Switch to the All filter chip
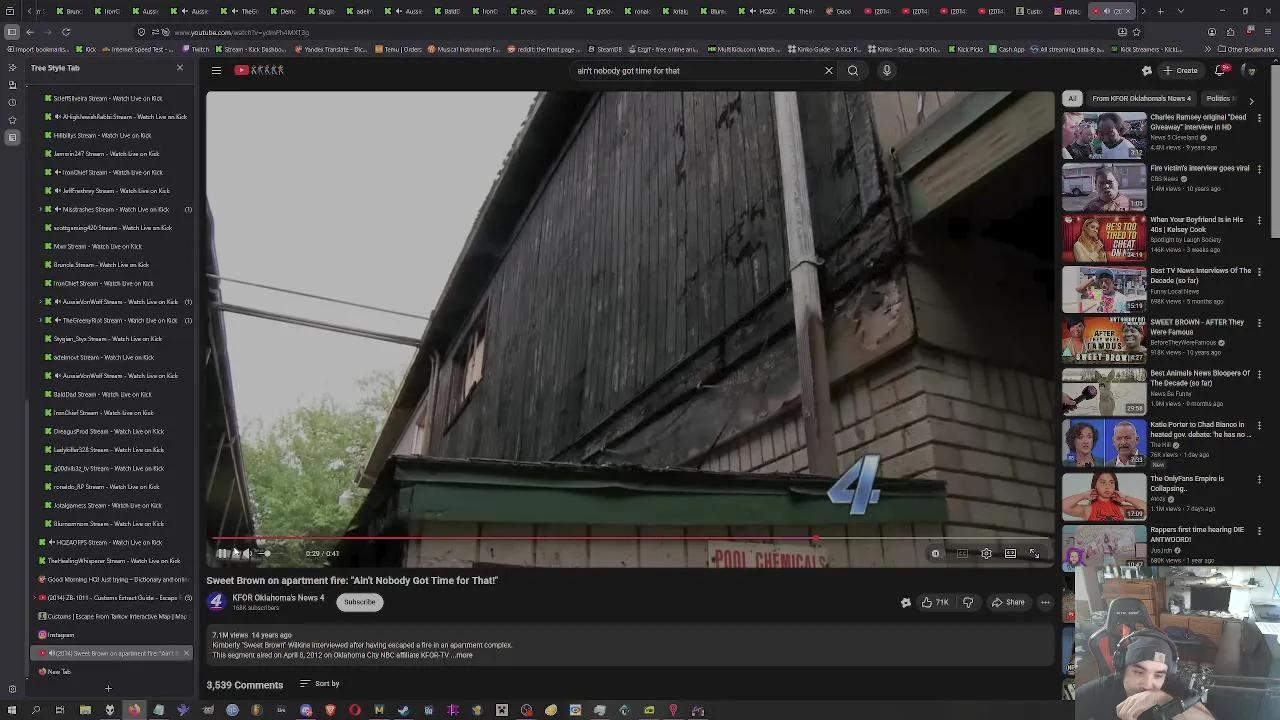Image resolution: width=1280 pixels, height=720 pixels. pos(1072,99)
